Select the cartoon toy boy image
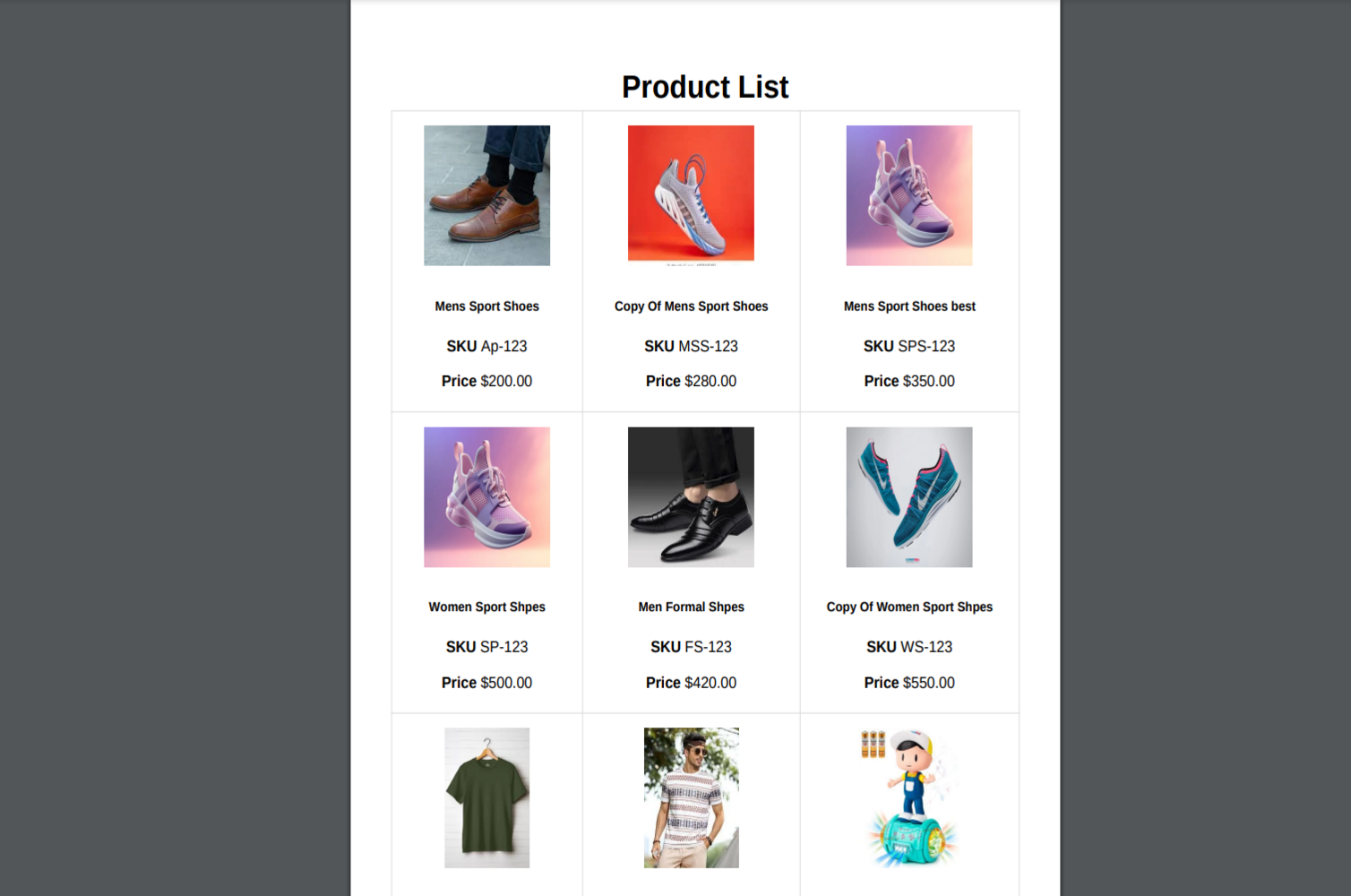This screenshot has height=896, width=1351. [x=909, y=797]
